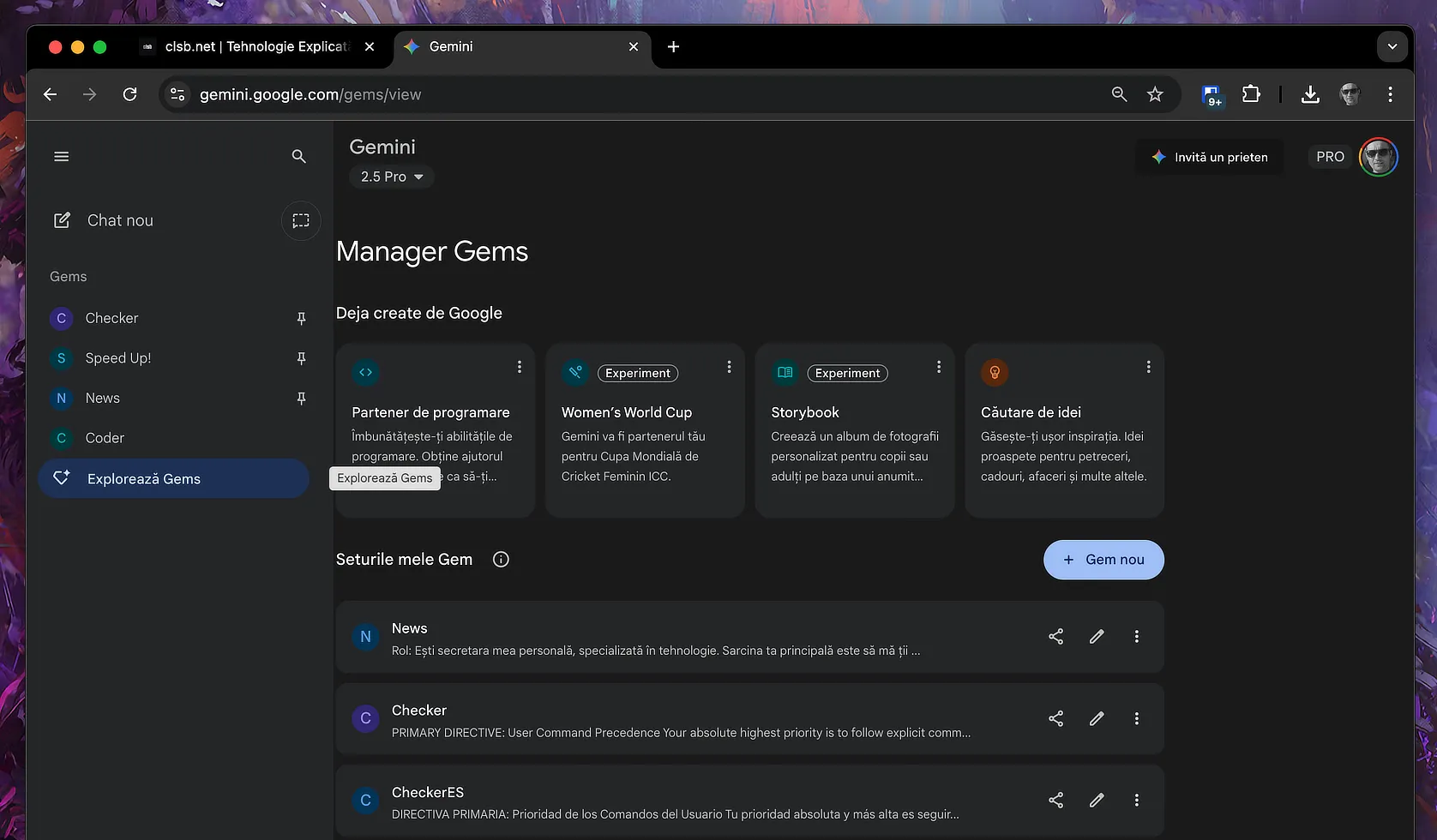Switch to the clsb.net browser tab
Image resolution: width=1437 pixels, height=840 pixels.
pos(256,47)
